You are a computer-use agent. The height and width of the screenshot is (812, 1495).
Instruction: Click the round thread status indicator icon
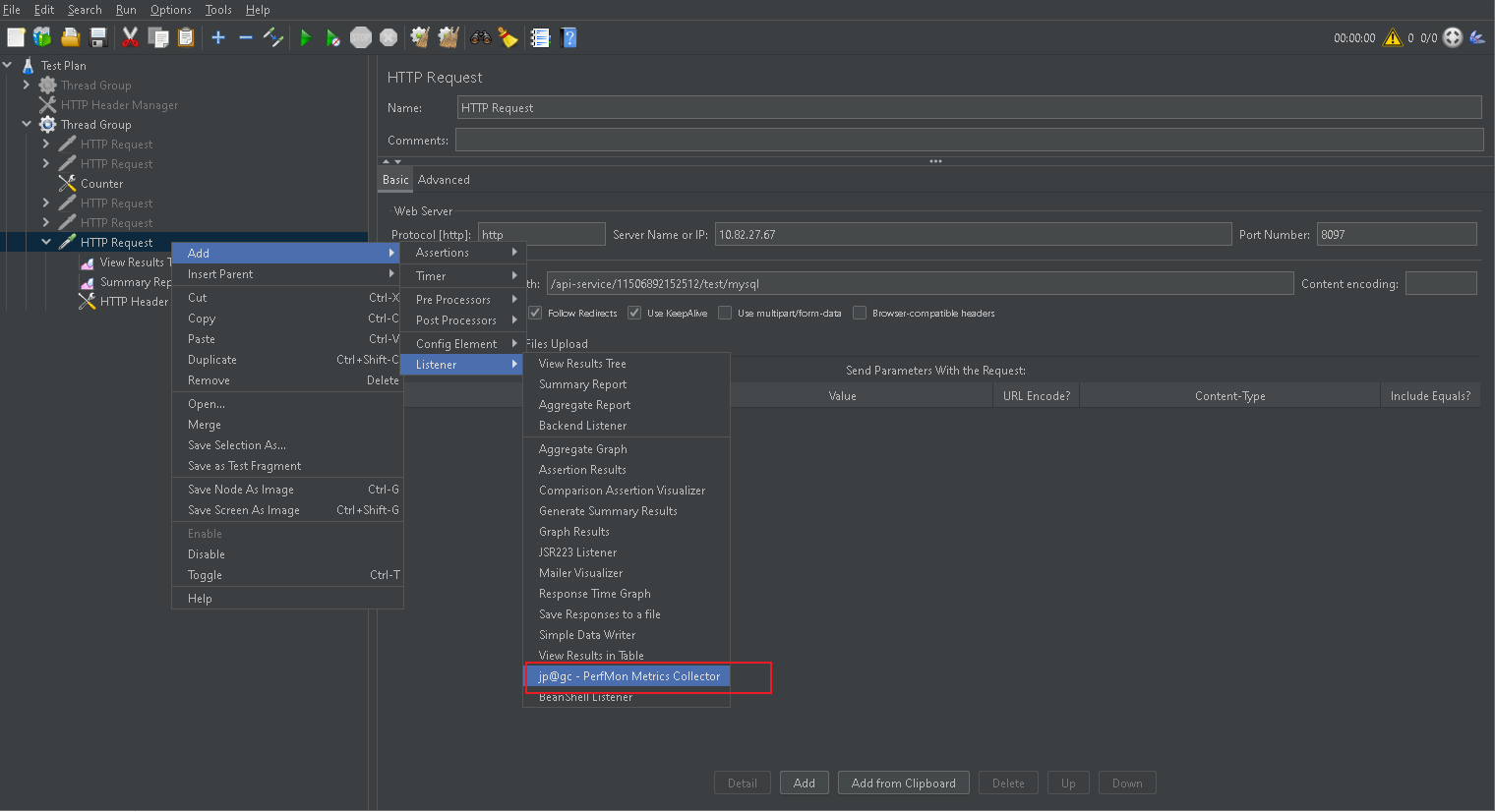point(1453,37)
